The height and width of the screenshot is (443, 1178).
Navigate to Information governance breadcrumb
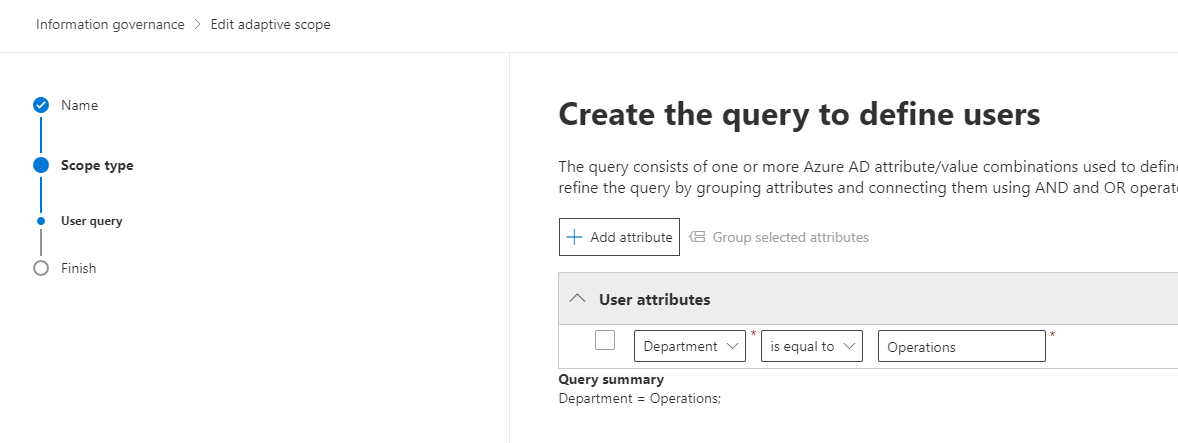click(110, 24)
